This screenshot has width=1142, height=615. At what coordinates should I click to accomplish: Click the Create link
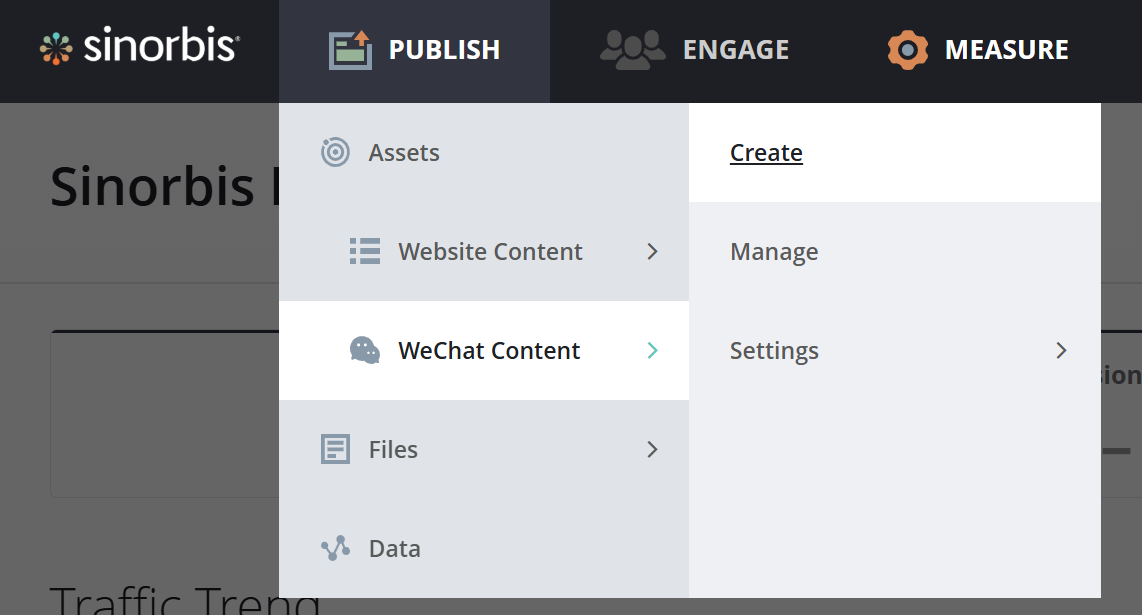(x=766, y=152)
